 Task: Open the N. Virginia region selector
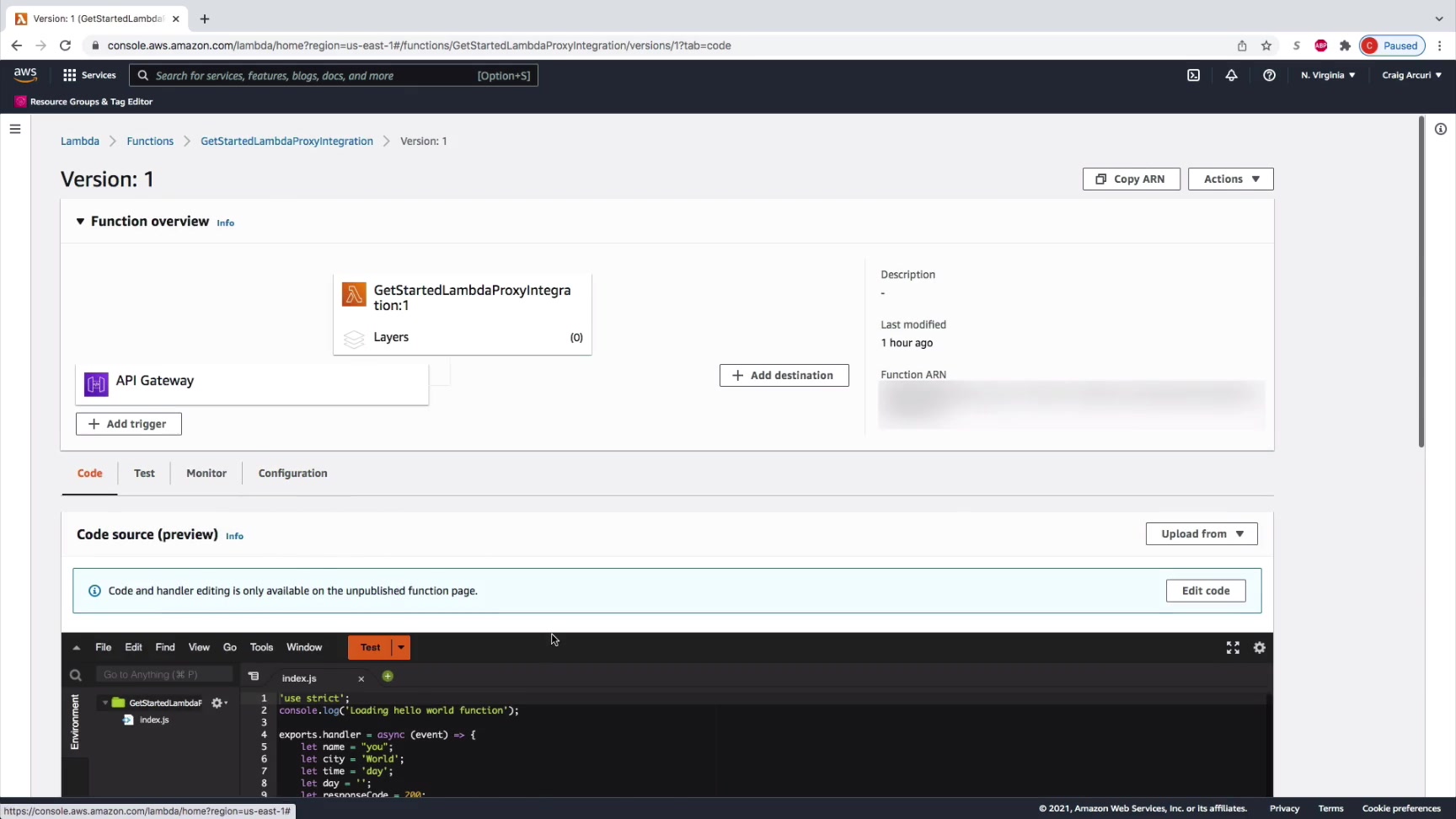click(1328, 75)
